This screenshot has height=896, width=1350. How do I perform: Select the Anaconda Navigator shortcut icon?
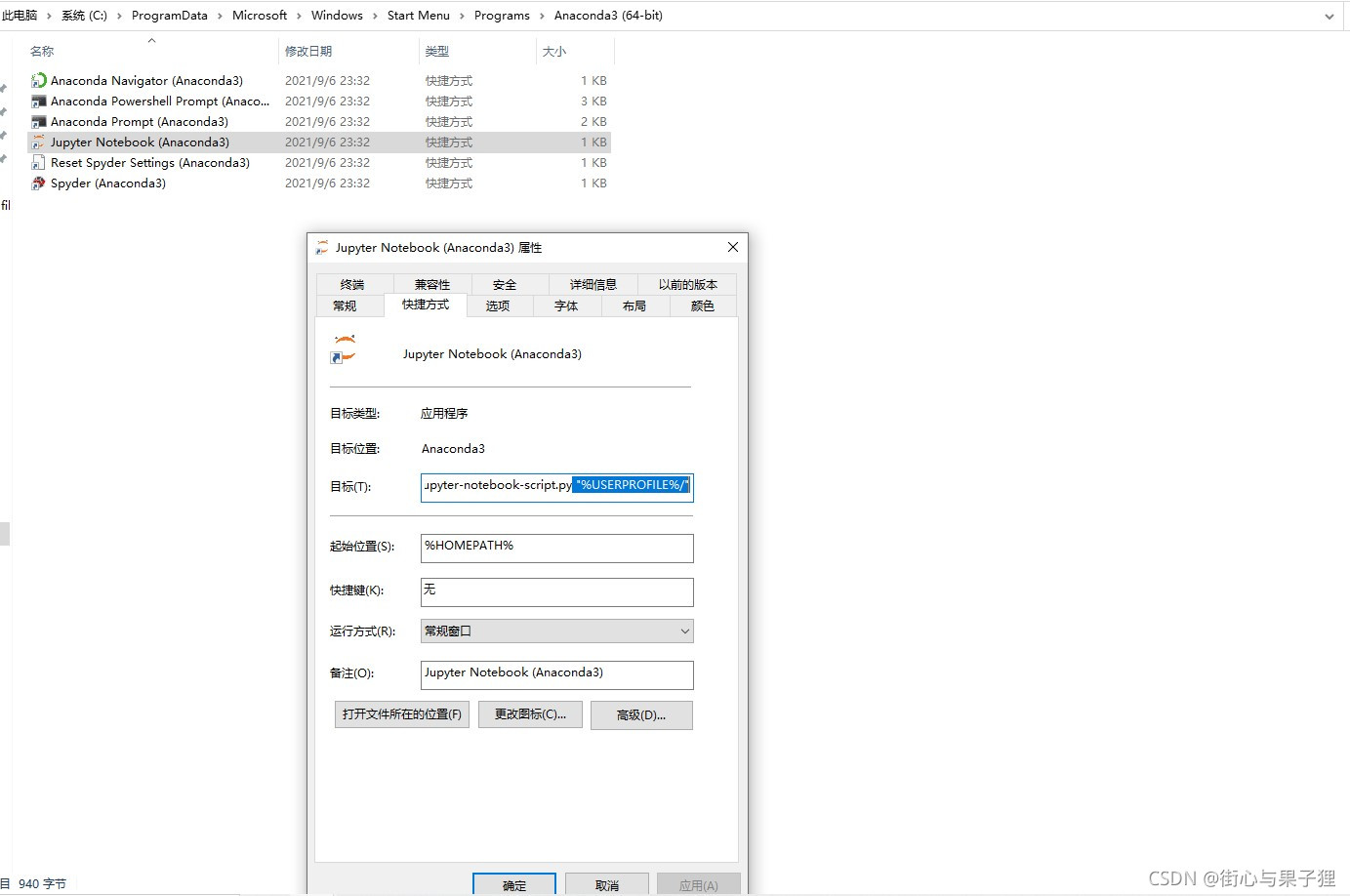click(38, 81)
